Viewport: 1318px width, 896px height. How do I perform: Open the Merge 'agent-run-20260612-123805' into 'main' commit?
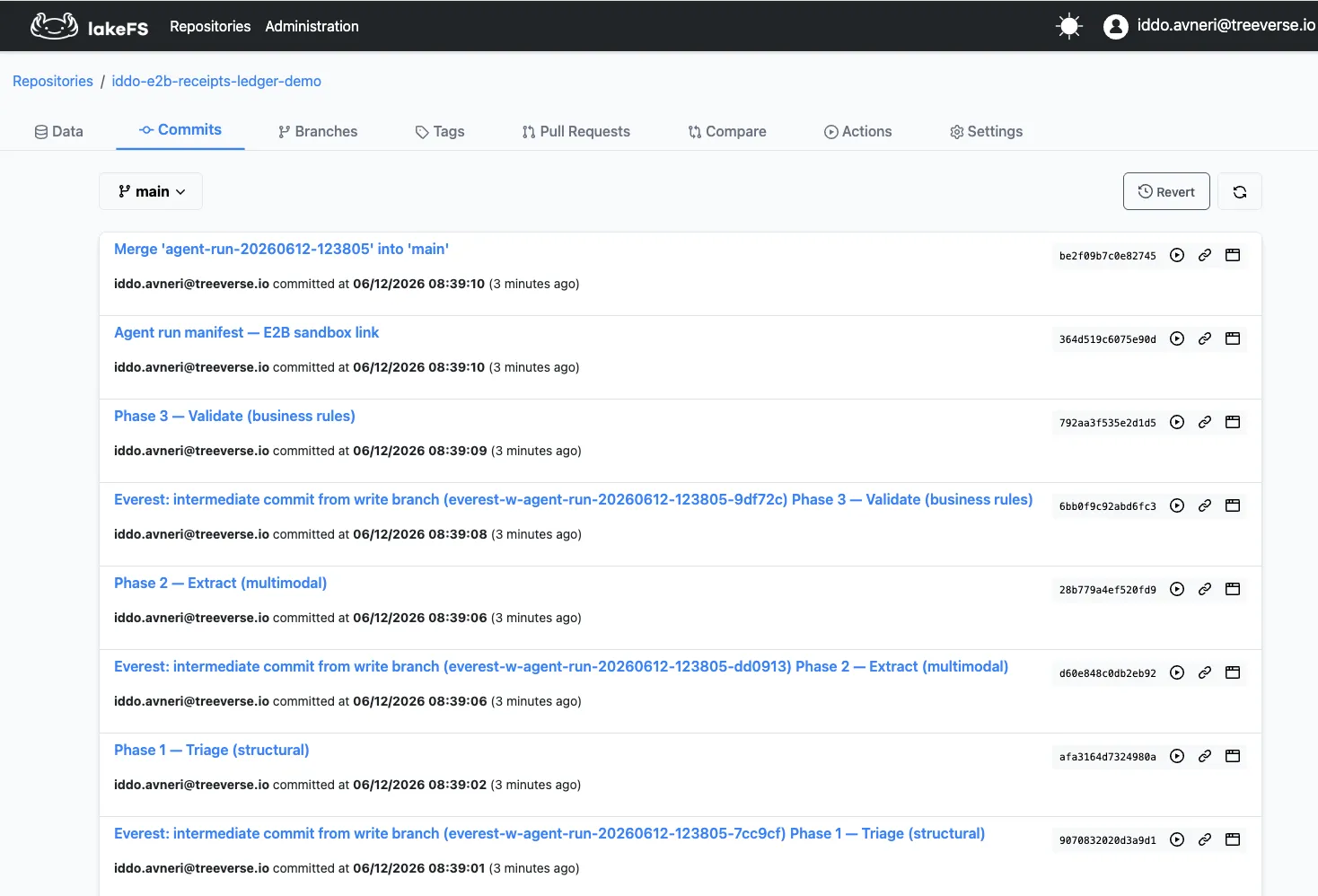[281, 249]
